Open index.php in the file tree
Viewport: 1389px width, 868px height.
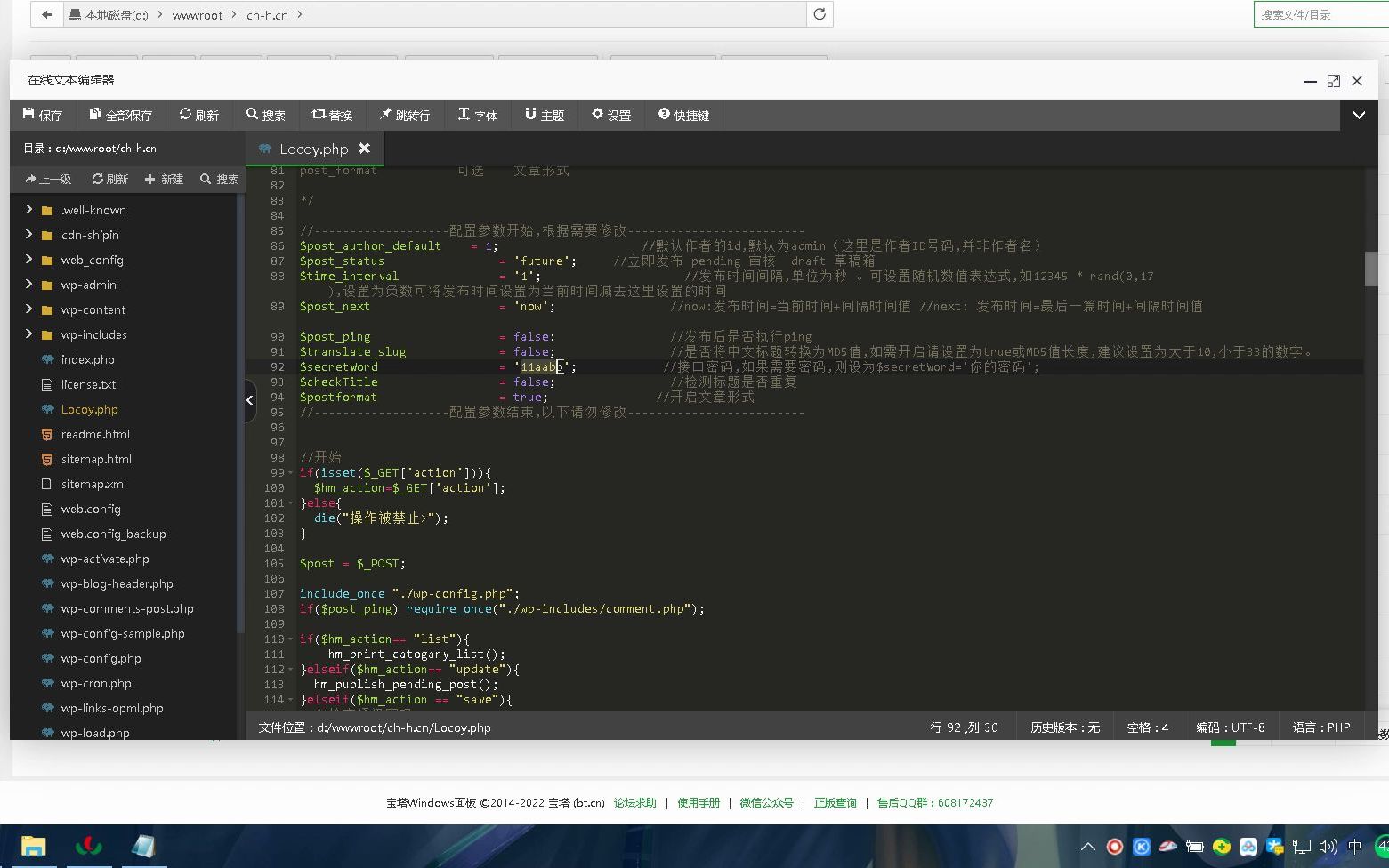pos(87,359)
